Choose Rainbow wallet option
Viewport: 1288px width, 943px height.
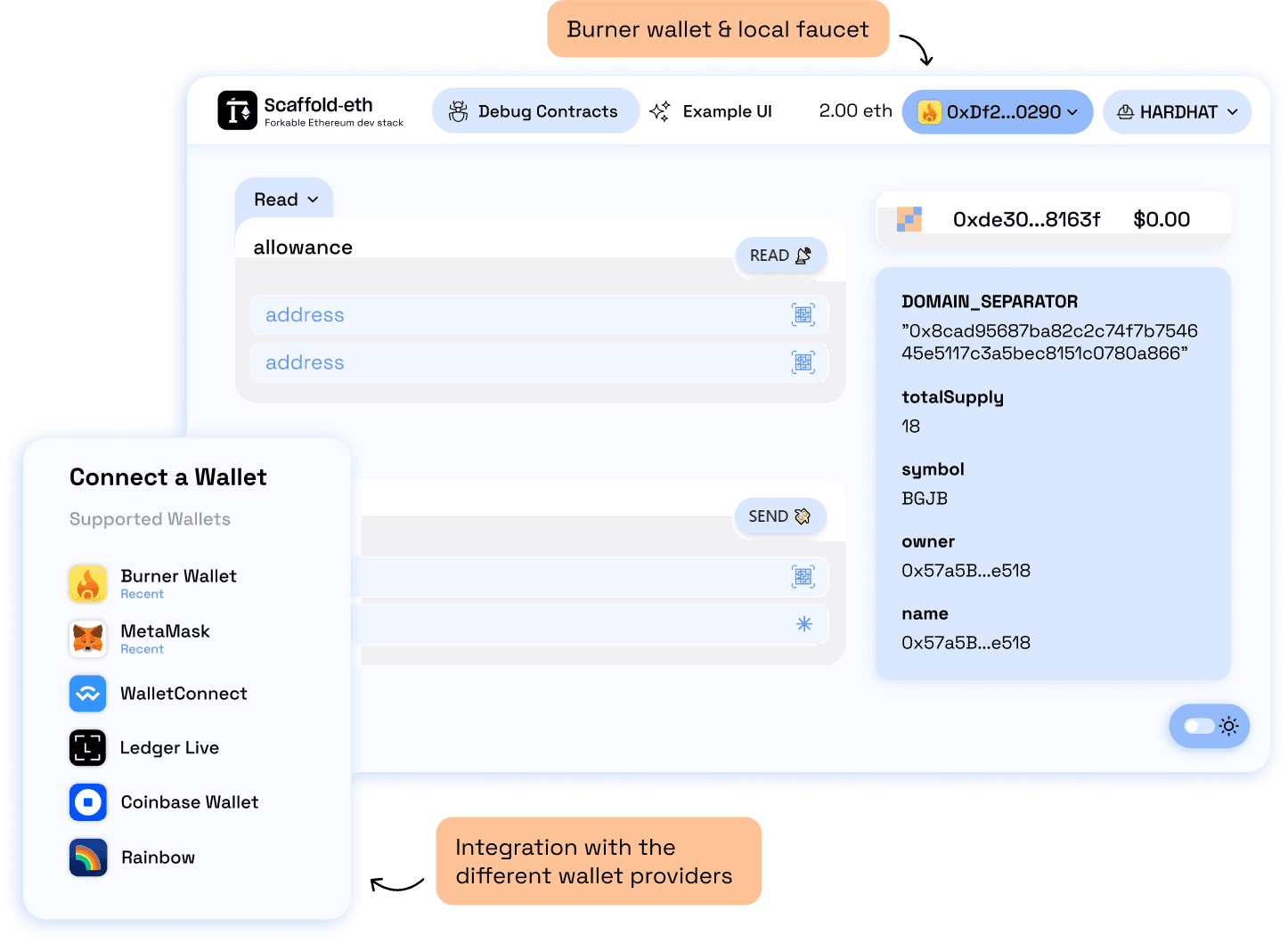(133, 858)
